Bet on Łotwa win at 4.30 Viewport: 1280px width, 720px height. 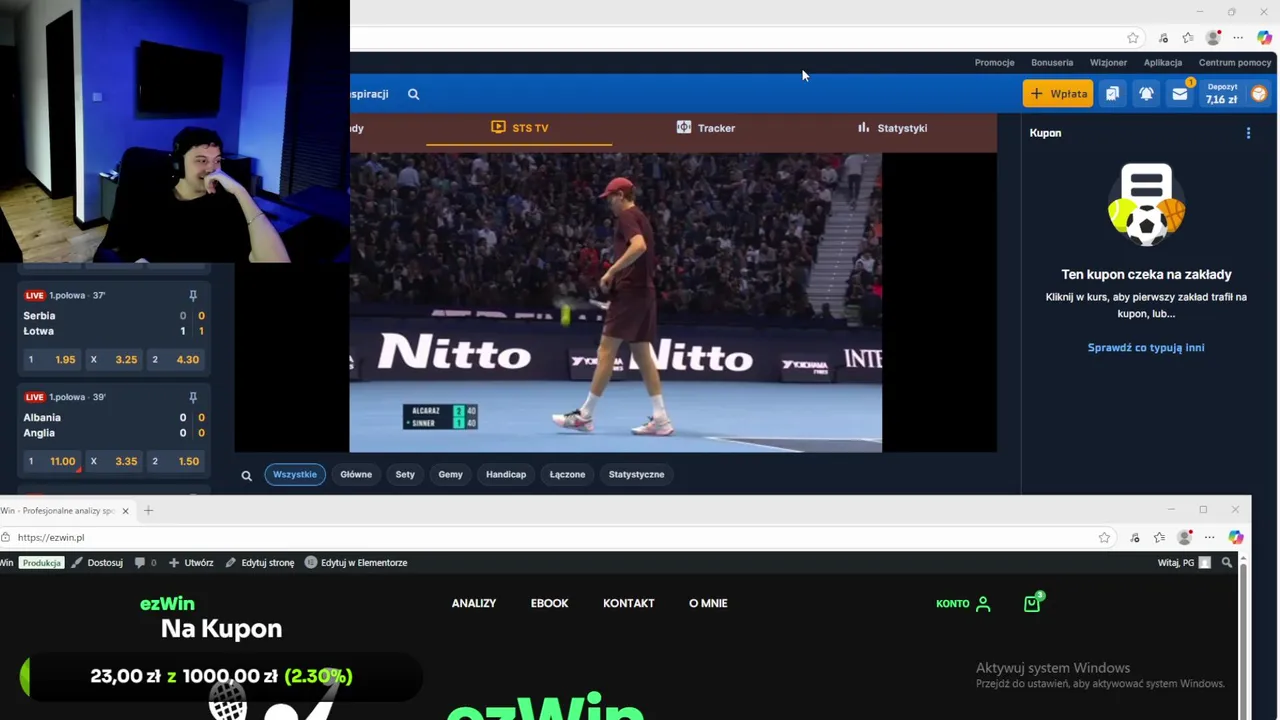coord(176,360)
